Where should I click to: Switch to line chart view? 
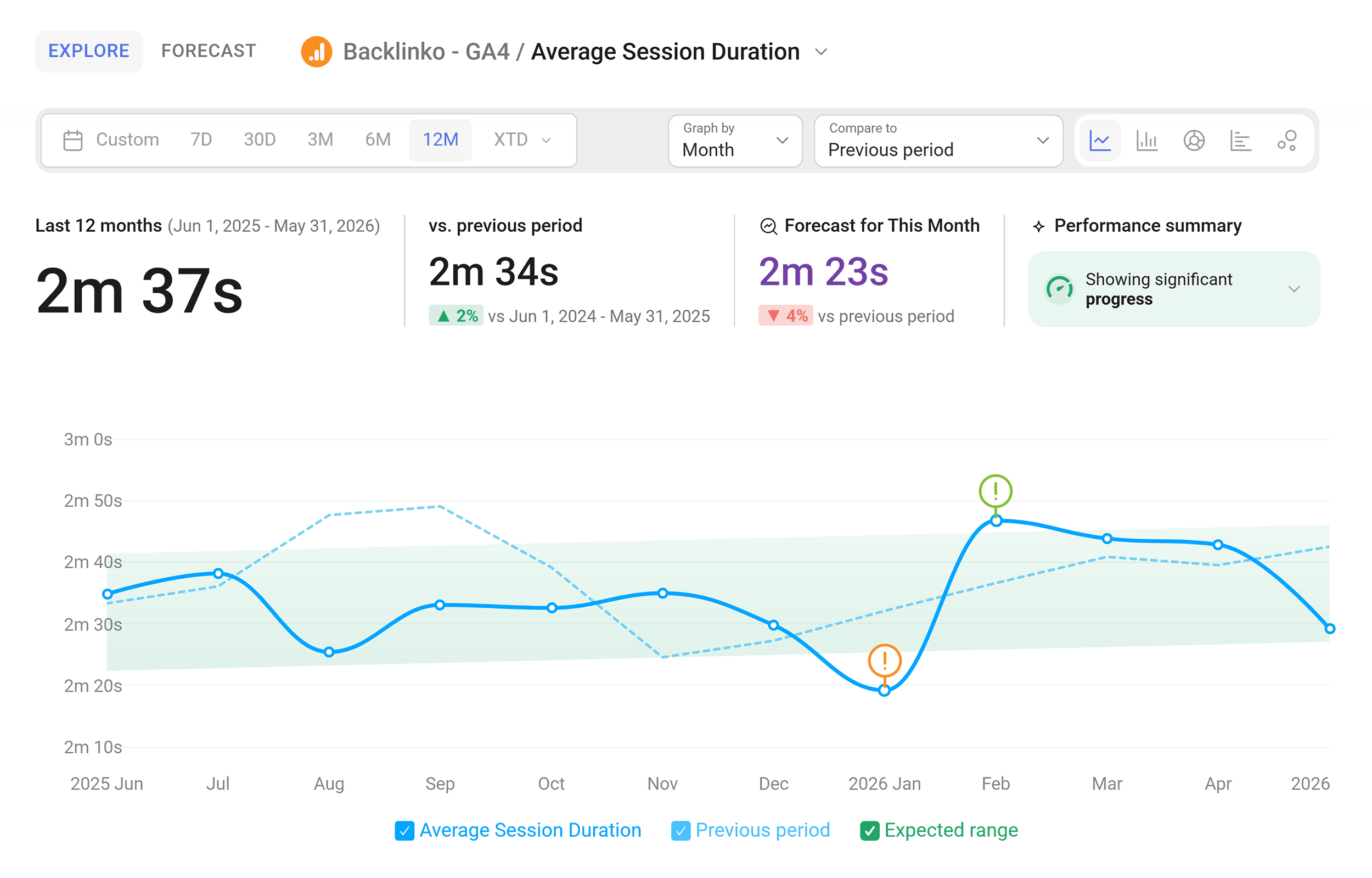click(1100, 140)
